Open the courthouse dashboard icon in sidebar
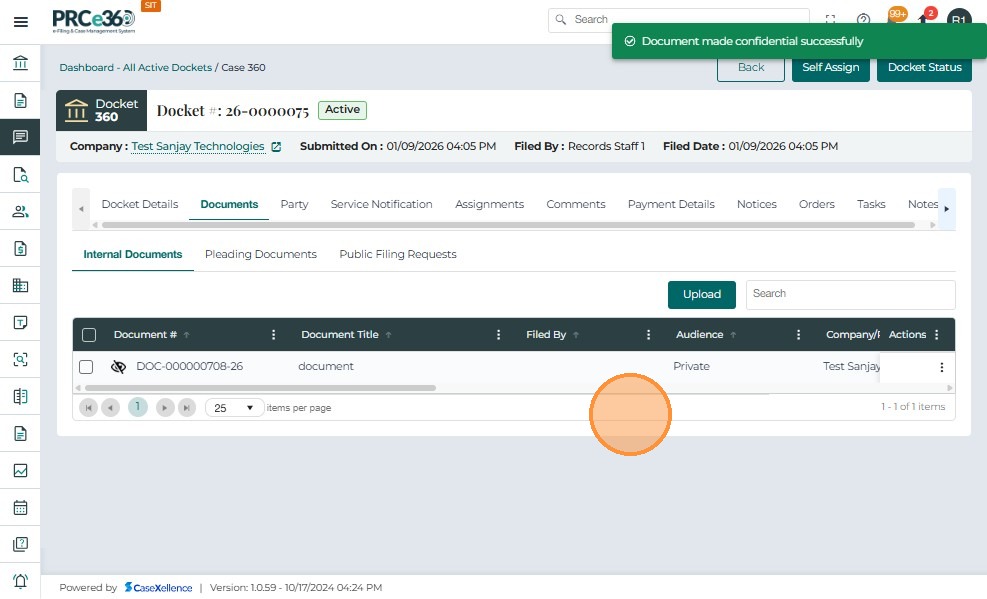Viewport: 987px width, 599px height. [20, 63]
